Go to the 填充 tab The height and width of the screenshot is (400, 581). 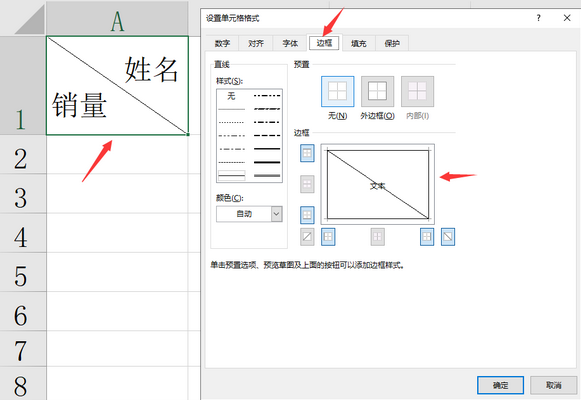(359, 43)
